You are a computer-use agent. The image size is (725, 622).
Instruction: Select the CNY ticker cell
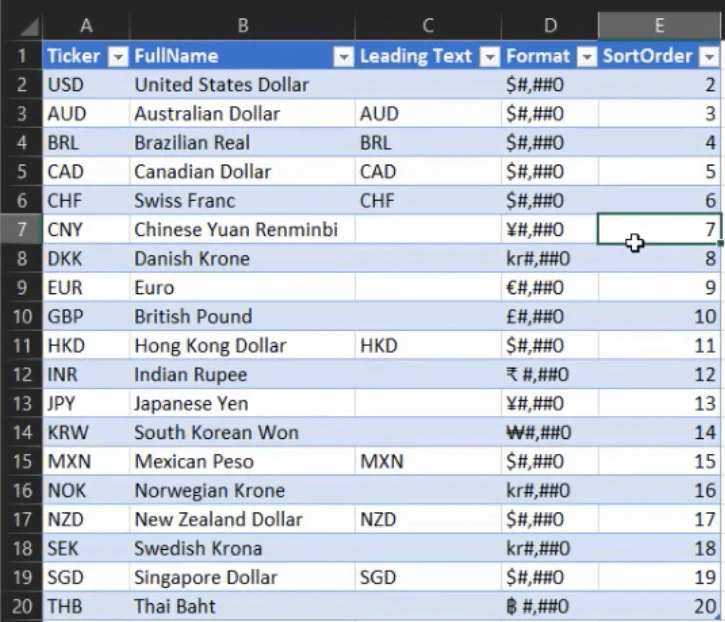click(x=86, y=229)
